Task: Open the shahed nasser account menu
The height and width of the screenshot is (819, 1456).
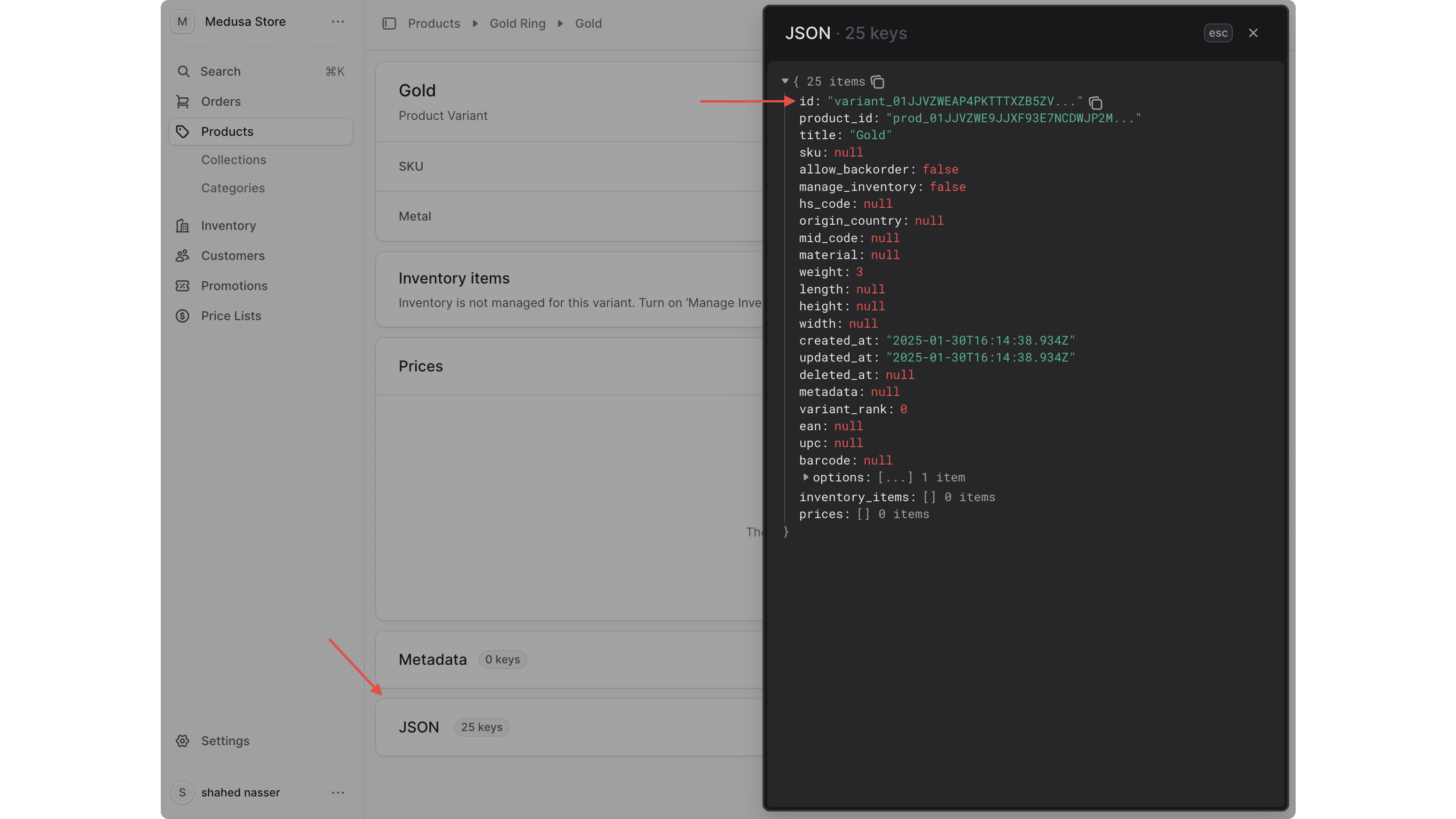Action: pos(338,792)
